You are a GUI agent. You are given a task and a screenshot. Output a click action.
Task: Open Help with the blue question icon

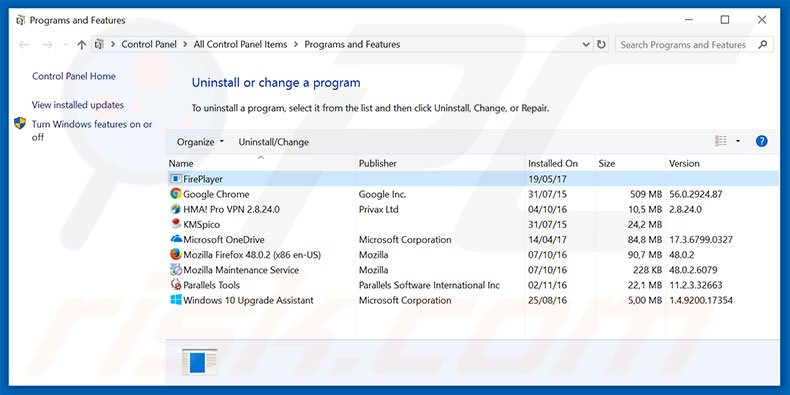(761, 142)
